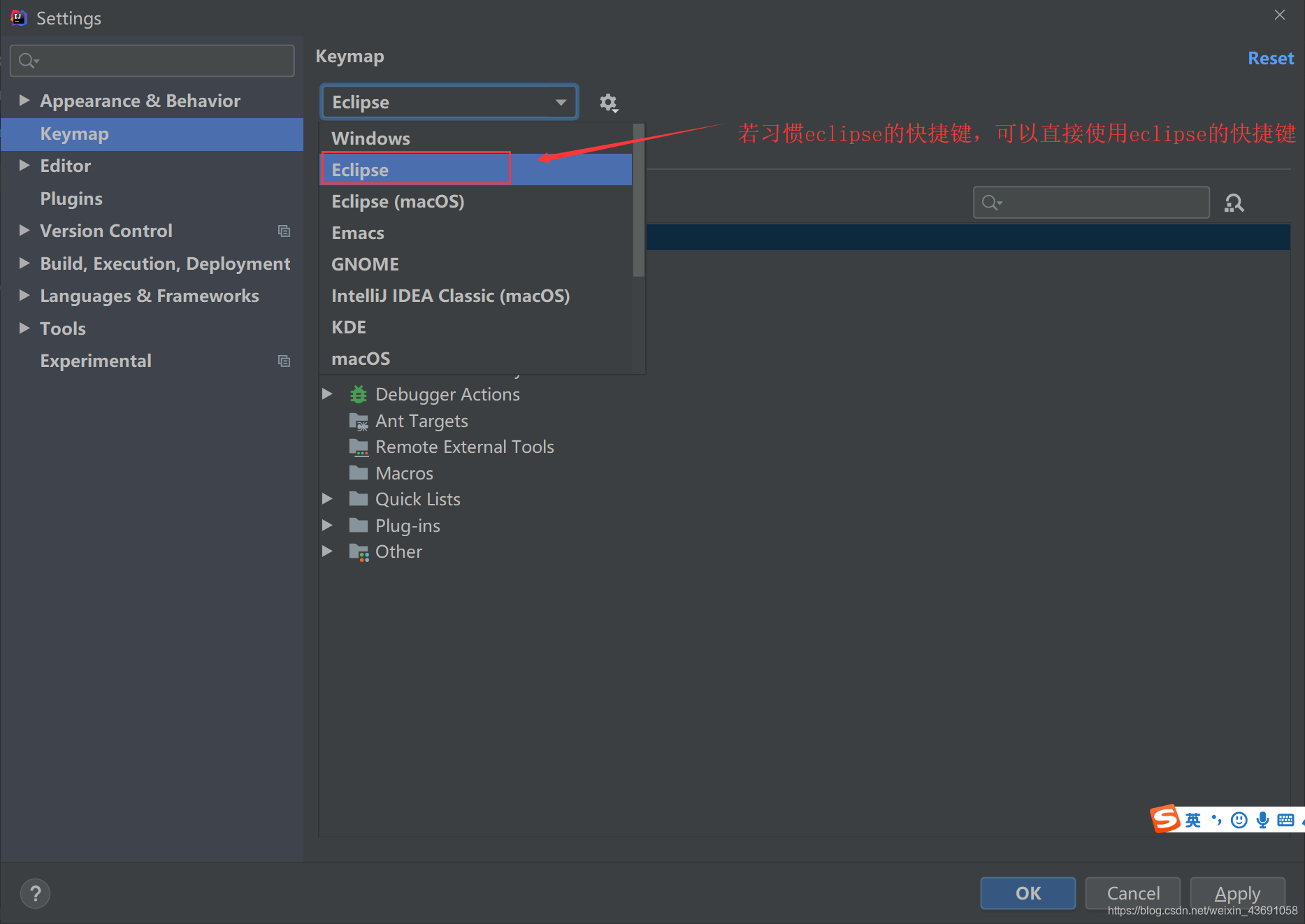Click the IntelliJ IDEA logo in title bar

click(19, 17)
